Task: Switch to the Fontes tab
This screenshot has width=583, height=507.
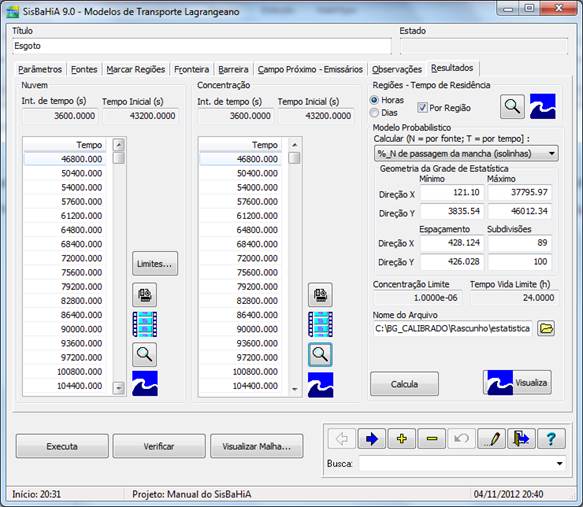Action: pyautogui.click(x=84, y=70)
